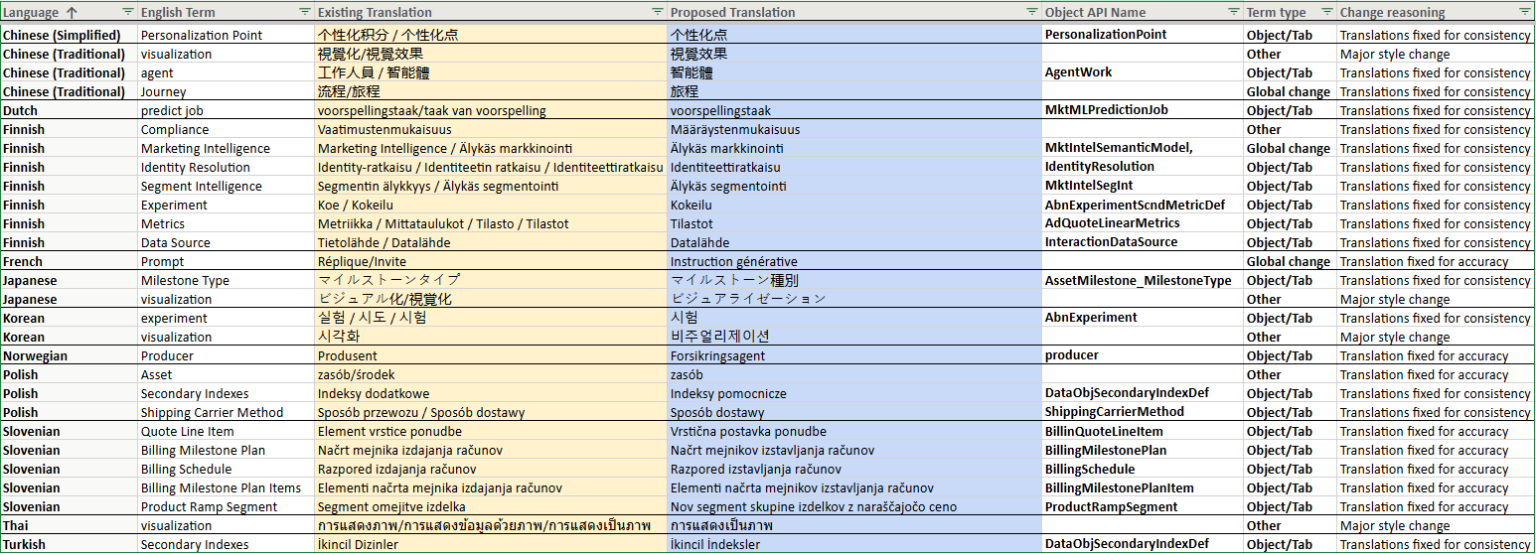1536x554 pixels.
Task: Select the Object API Name header cell
Action: pos(1142,13)
